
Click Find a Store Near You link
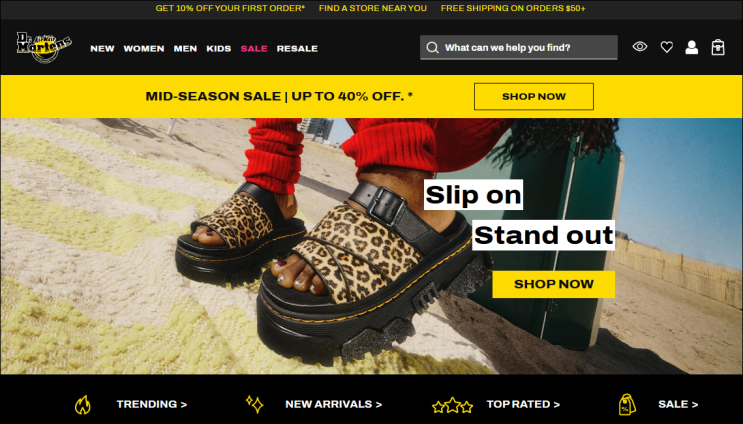[372, 8]
